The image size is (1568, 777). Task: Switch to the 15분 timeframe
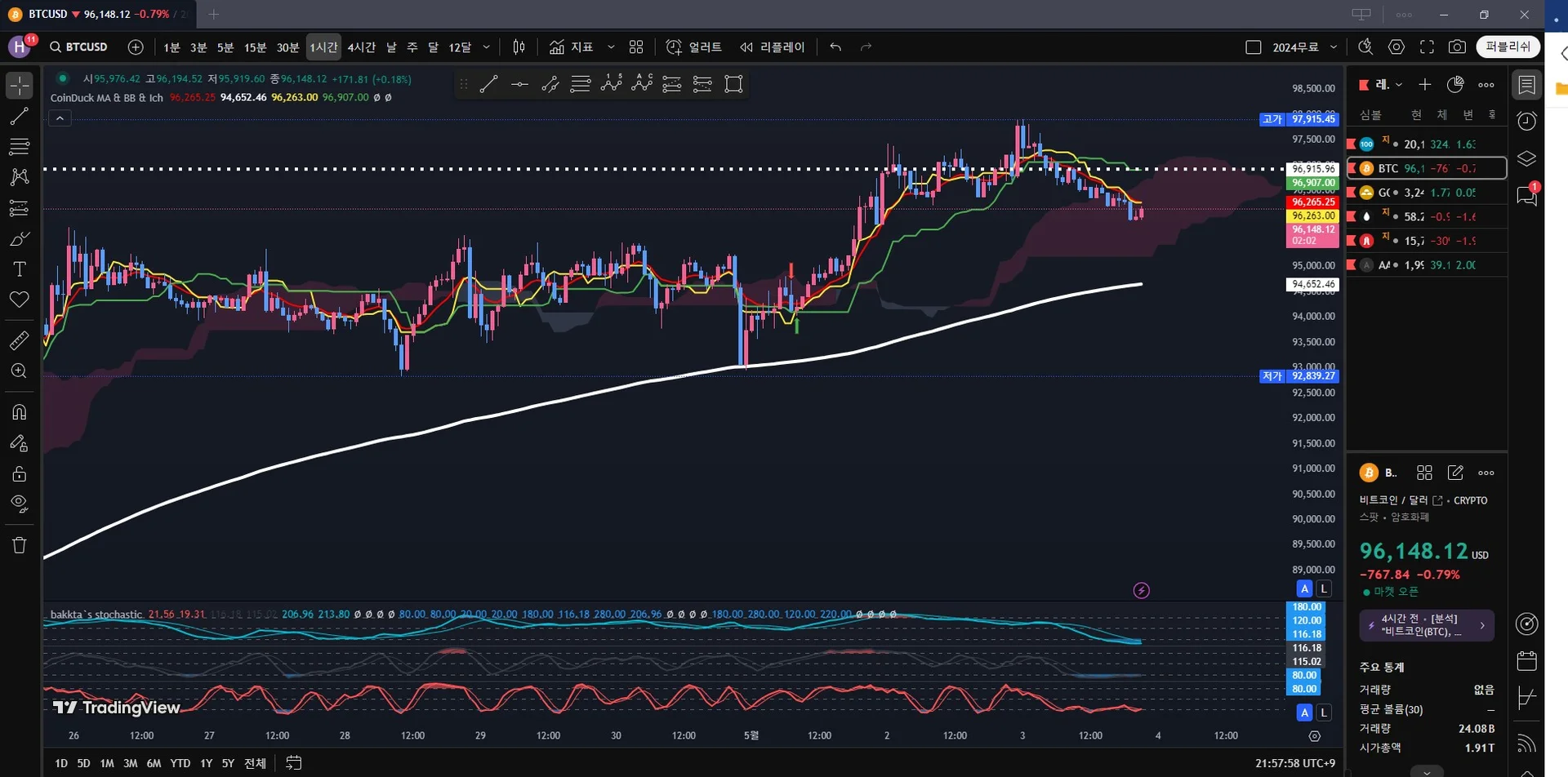click(x=255, y=47)
